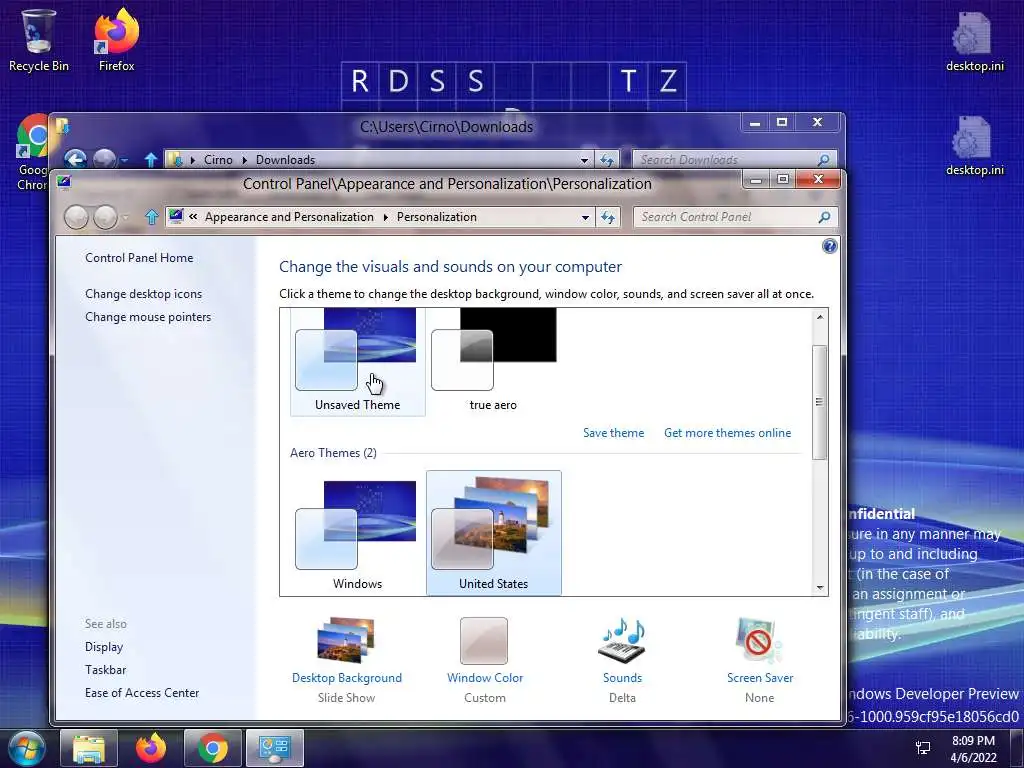1024x768 pixels.
Task: Click the theme list scrollbar thumb
Action: coord(820,401)
